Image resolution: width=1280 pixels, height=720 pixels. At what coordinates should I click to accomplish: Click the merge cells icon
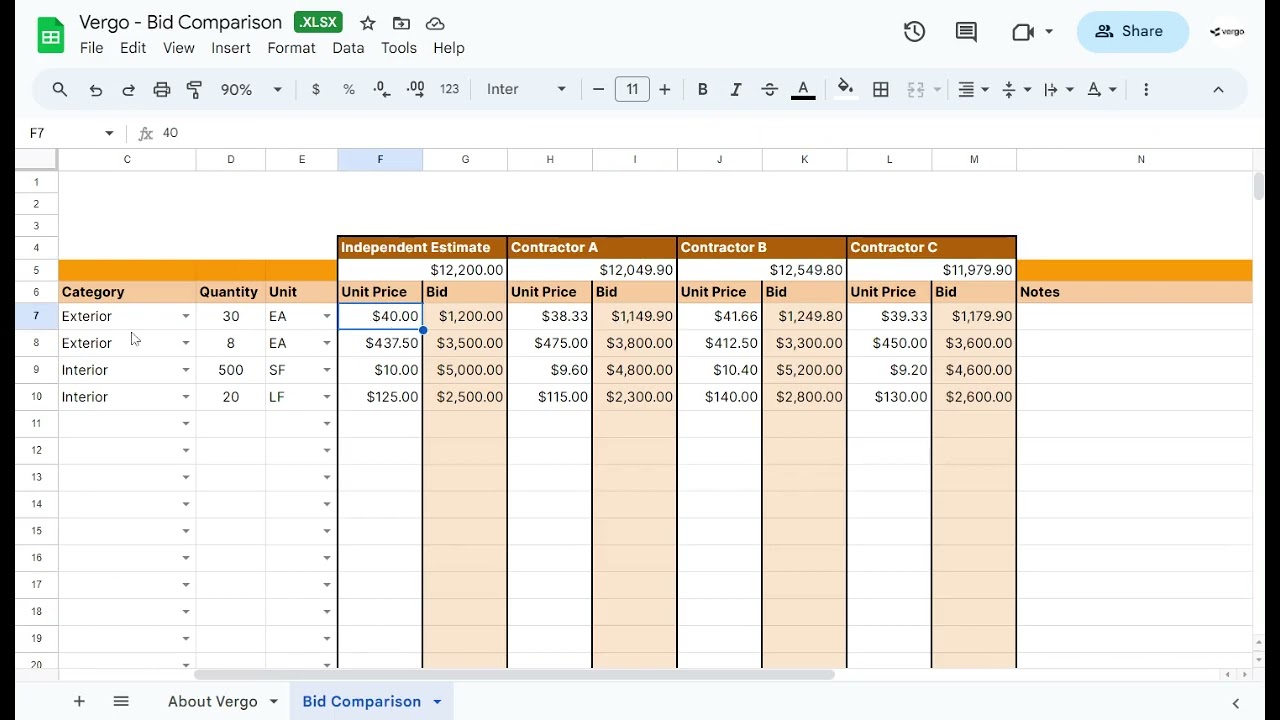(x=916, y=90)
